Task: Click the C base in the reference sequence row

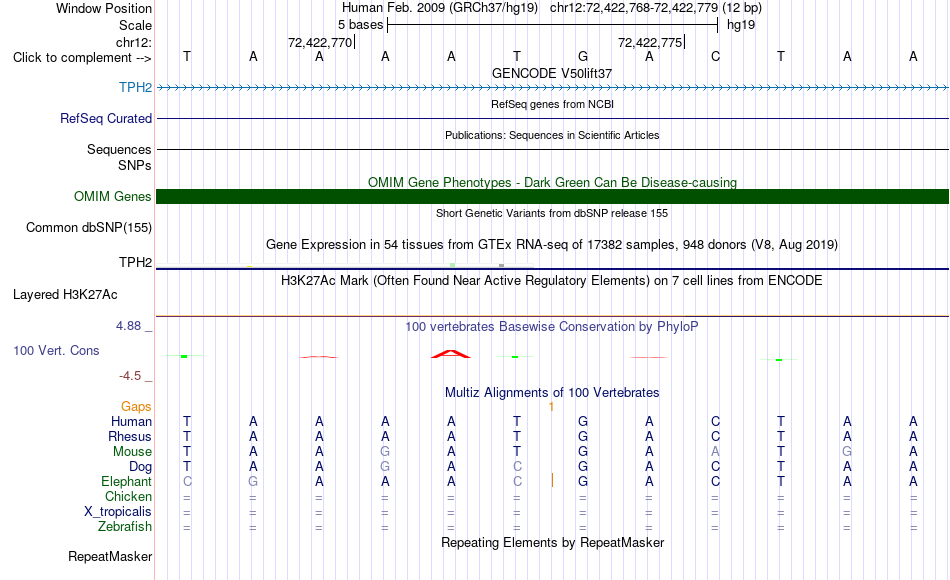Action: click(715, 56)
